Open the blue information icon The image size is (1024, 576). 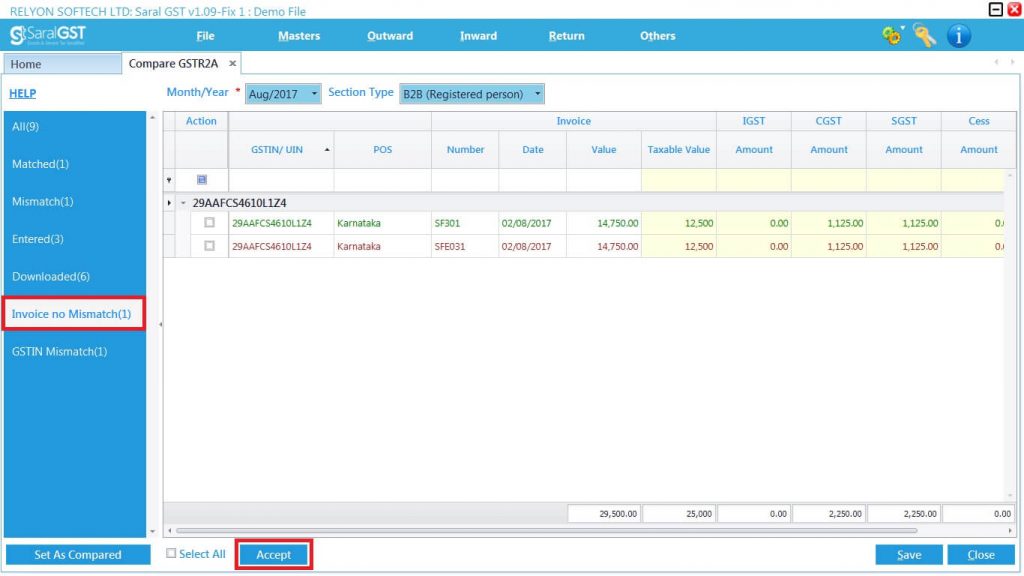point(959,35)
